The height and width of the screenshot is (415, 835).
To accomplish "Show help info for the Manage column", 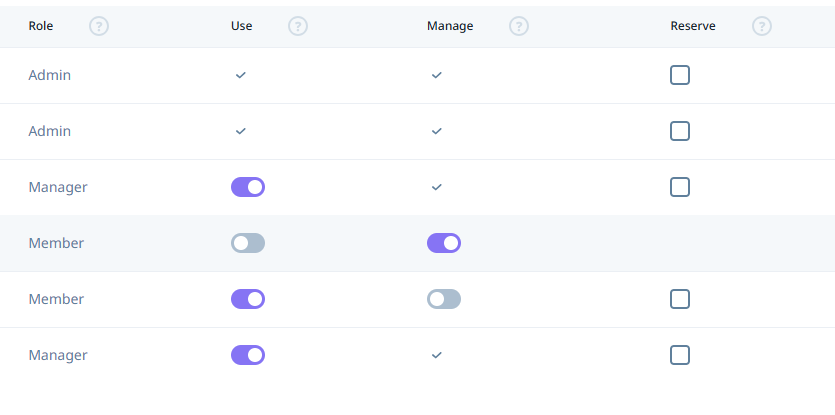I will [x=519, y=26].
